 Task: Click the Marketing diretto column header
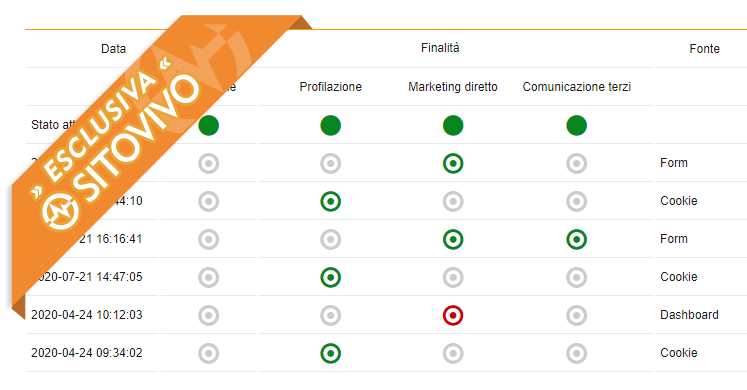pos(453,87)
